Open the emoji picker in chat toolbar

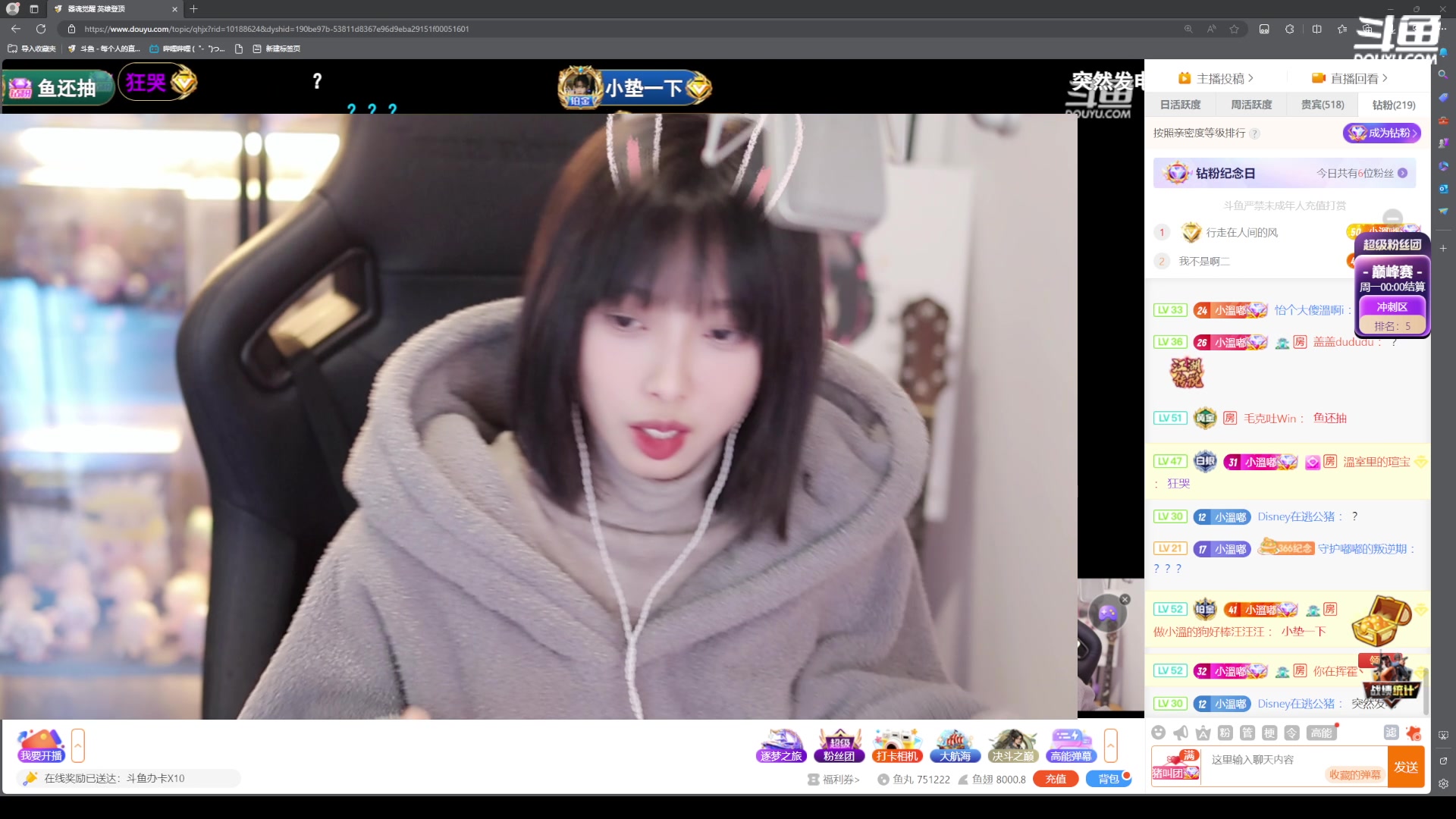[x=1158, y=733]
